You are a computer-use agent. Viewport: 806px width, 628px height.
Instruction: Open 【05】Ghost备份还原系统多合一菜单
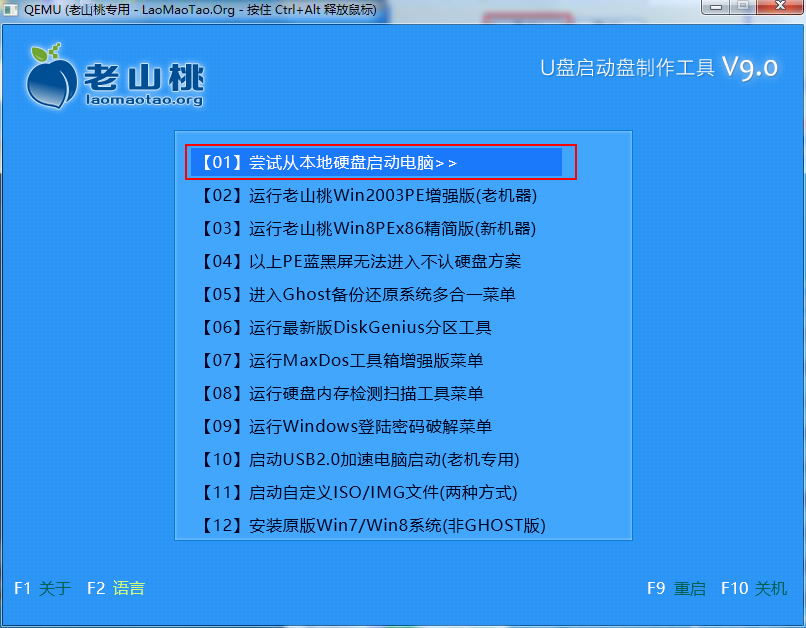357,294
